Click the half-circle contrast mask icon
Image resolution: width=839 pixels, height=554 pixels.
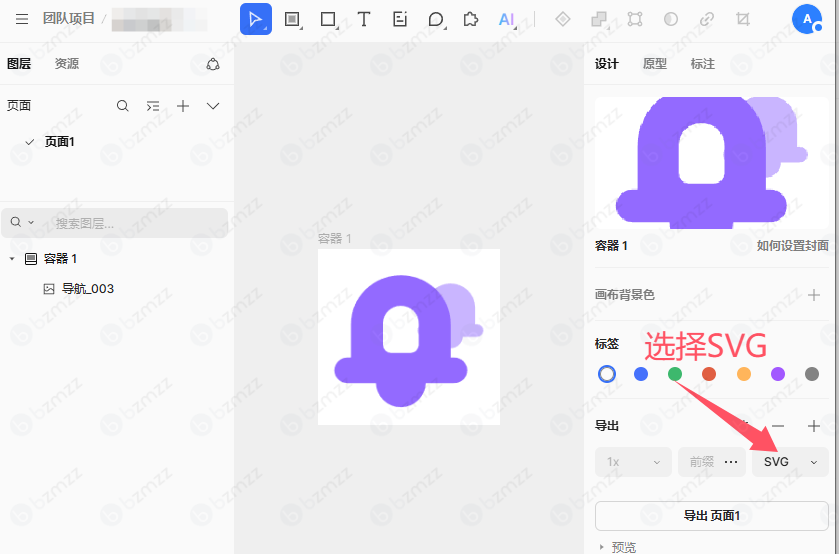click(x=670, y=19)
